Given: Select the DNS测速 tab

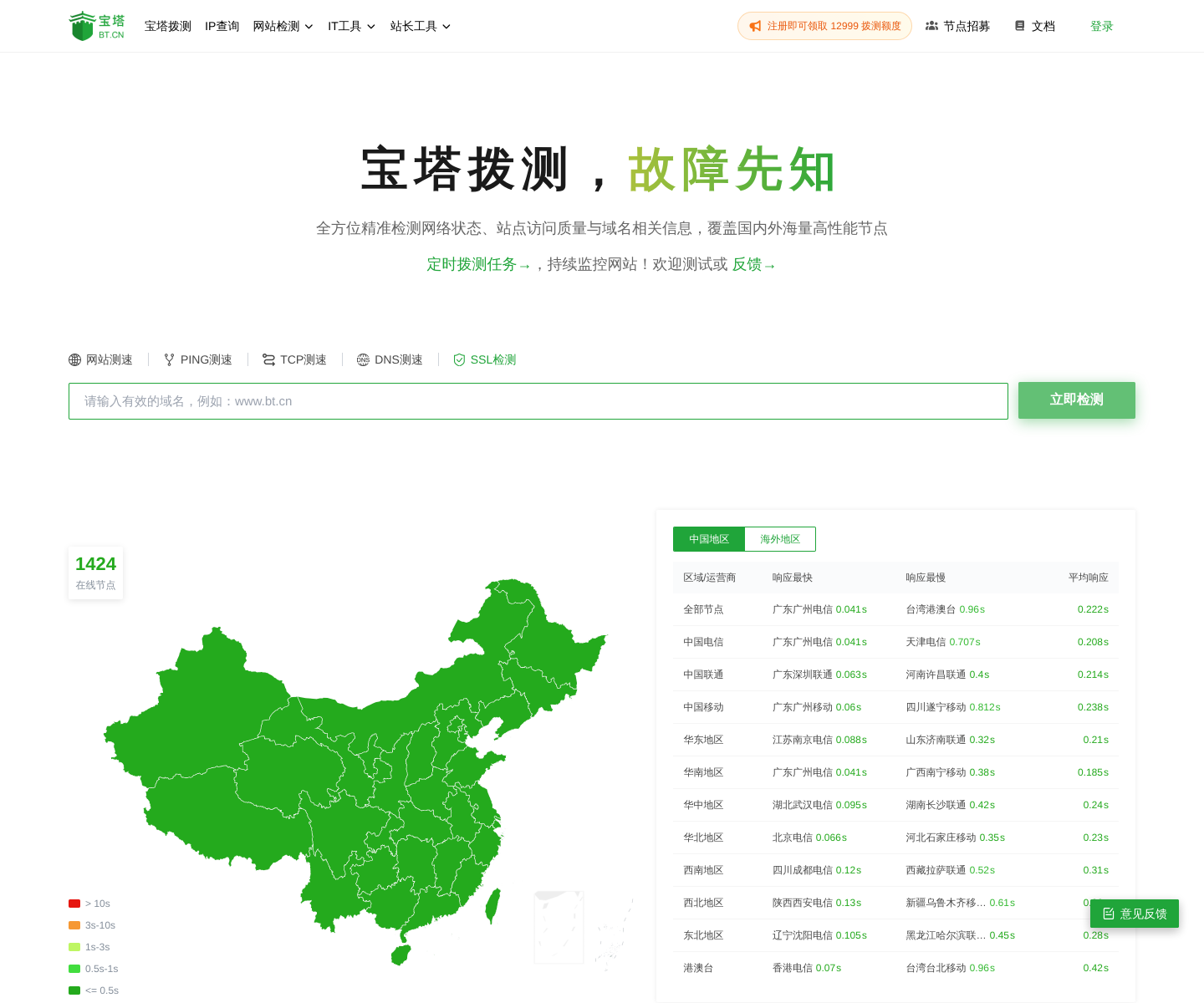Looking at the screenshot, I should 390,359.
